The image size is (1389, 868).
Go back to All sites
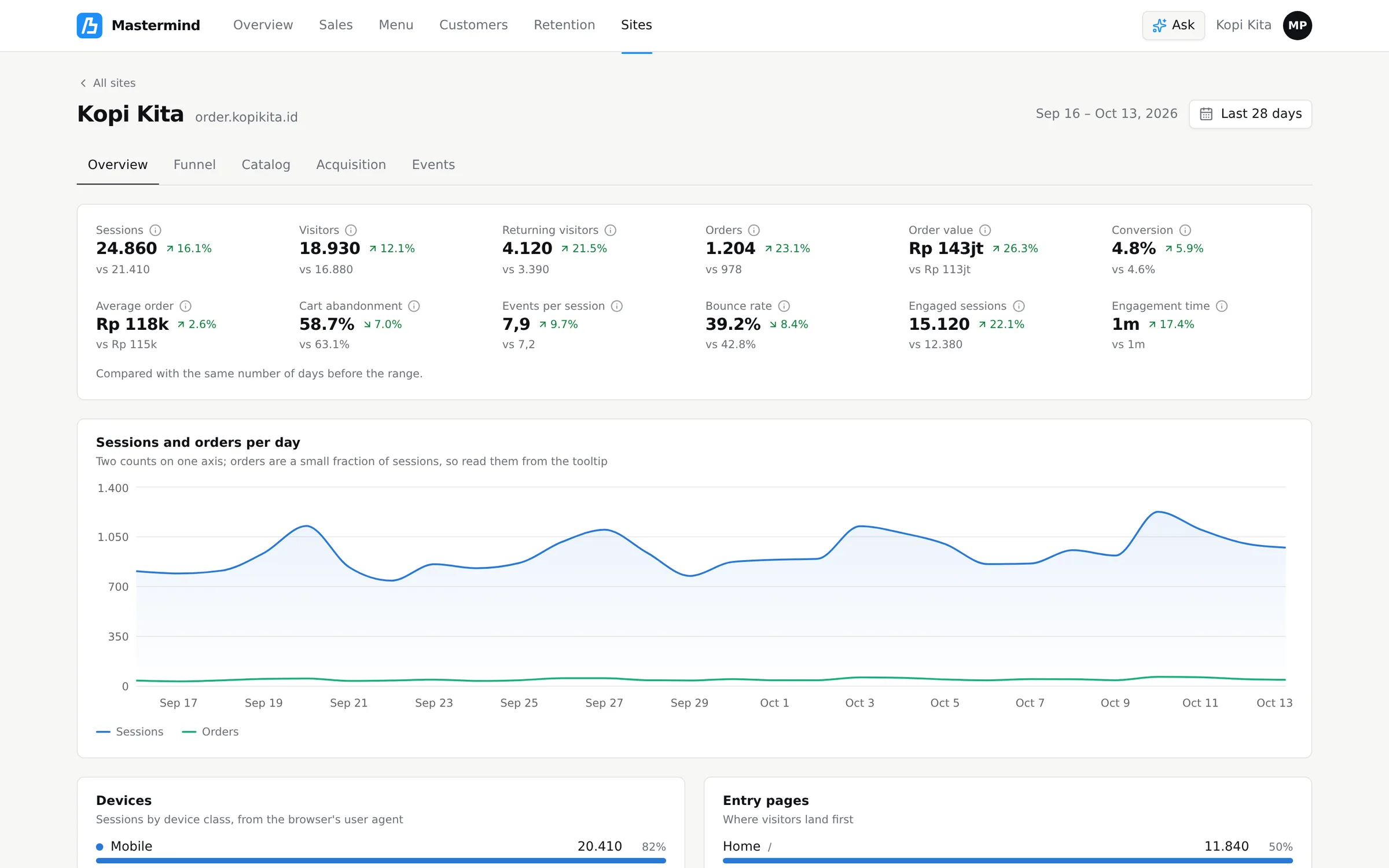point(108,83)
